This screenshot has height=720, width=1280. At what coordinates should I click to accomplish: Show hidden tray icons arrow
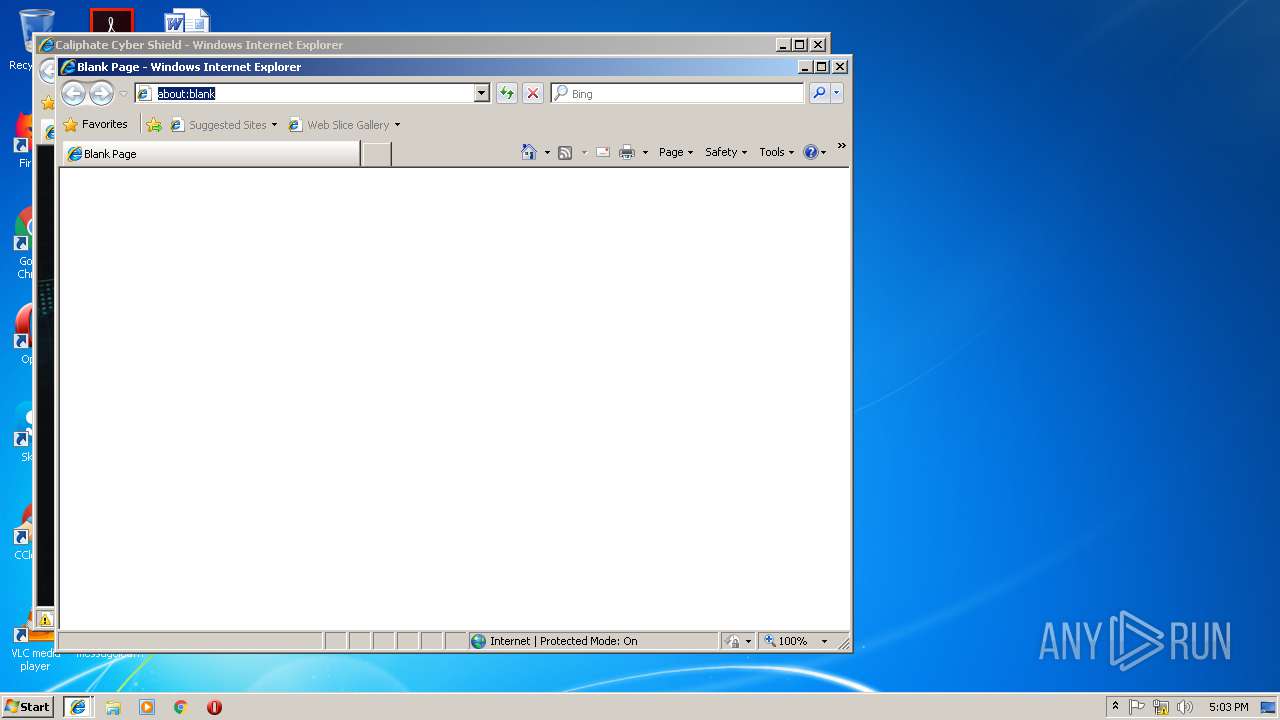click(1115, 707)
